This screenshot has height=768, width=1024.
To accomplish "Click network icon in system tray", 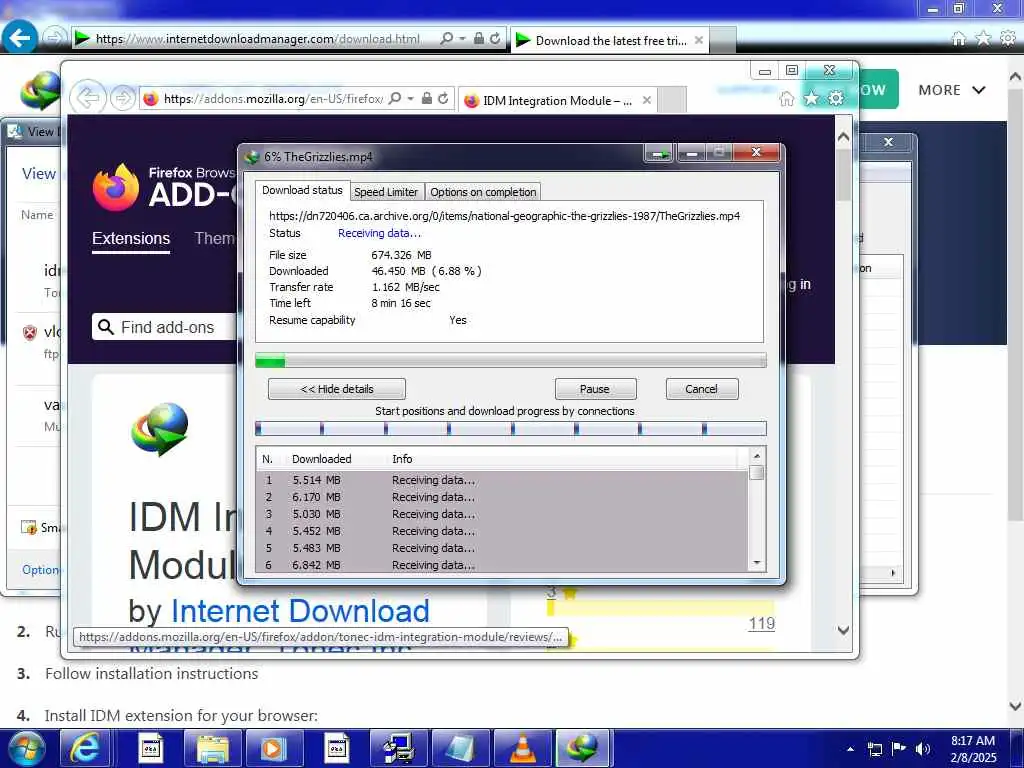I will click(875, 749).
